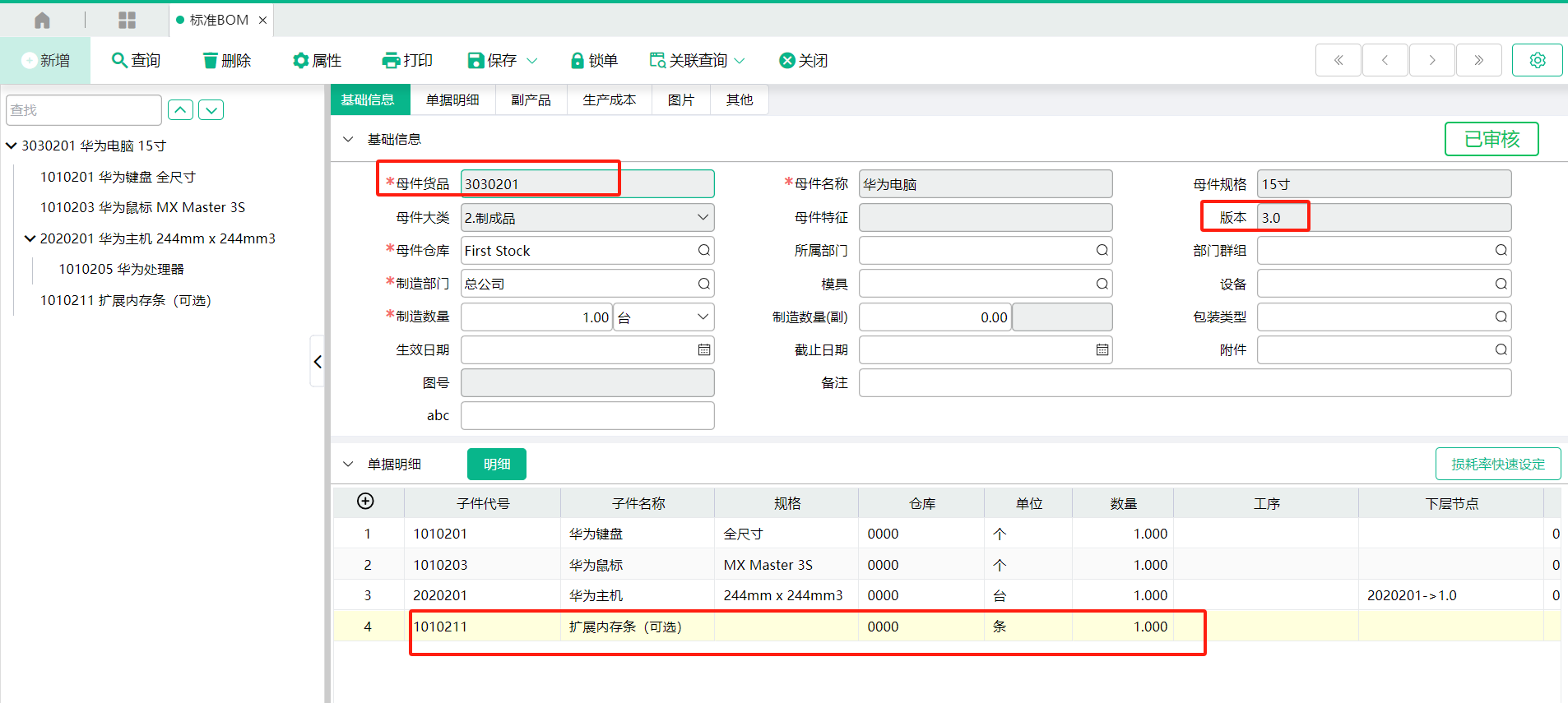The width and height of the screenshot is (1568, 703).
Task: Collapse the 3030201 华为电脑 tree node
Action: coord(12,146)
